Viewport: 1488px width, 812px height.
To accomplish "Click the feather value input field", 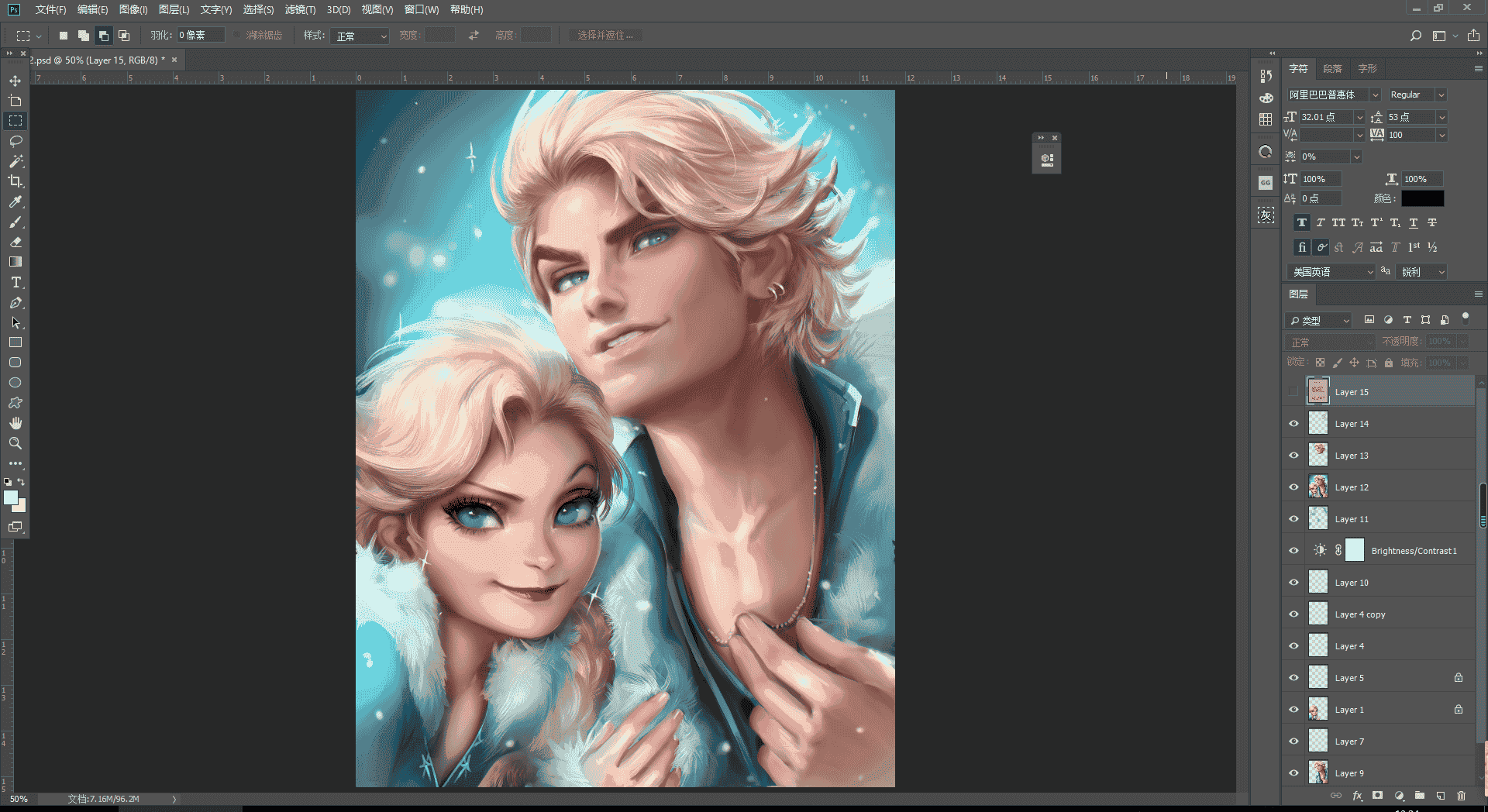I will pos(200,36).
